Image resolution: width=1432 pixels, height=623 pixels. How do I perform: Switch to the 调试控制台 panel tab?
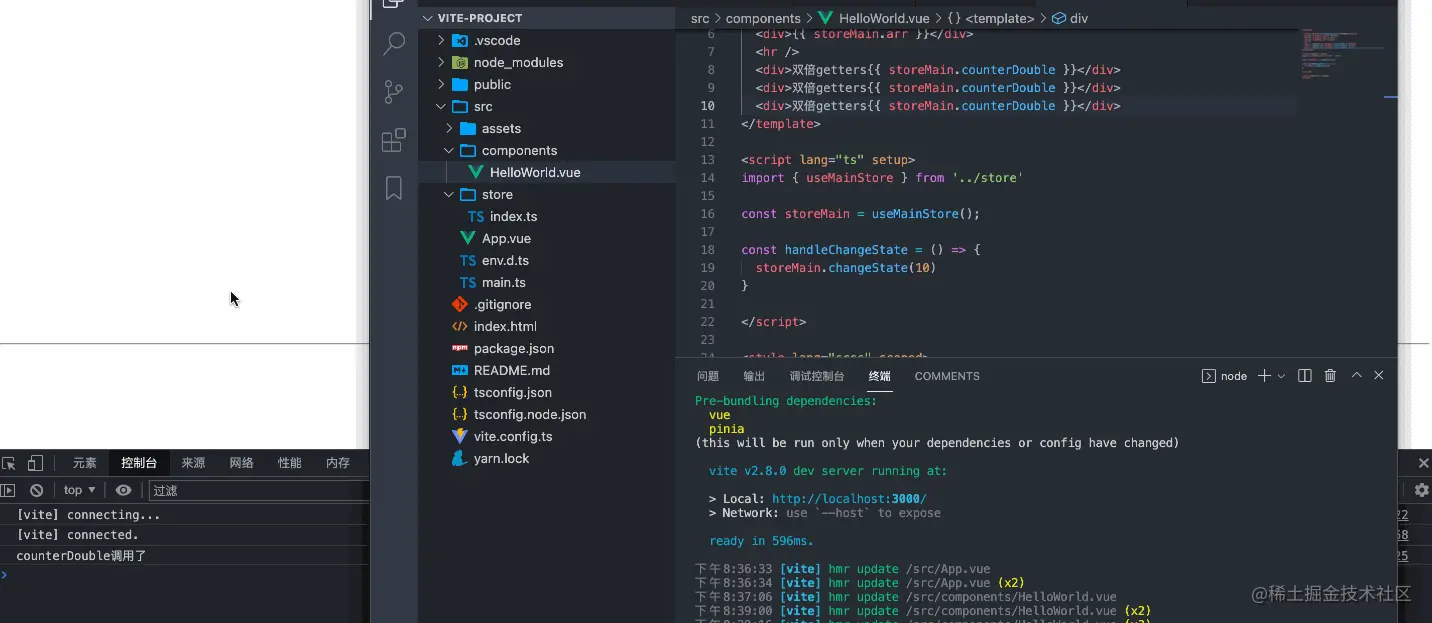pyautogui.click(x=817, y=376)
